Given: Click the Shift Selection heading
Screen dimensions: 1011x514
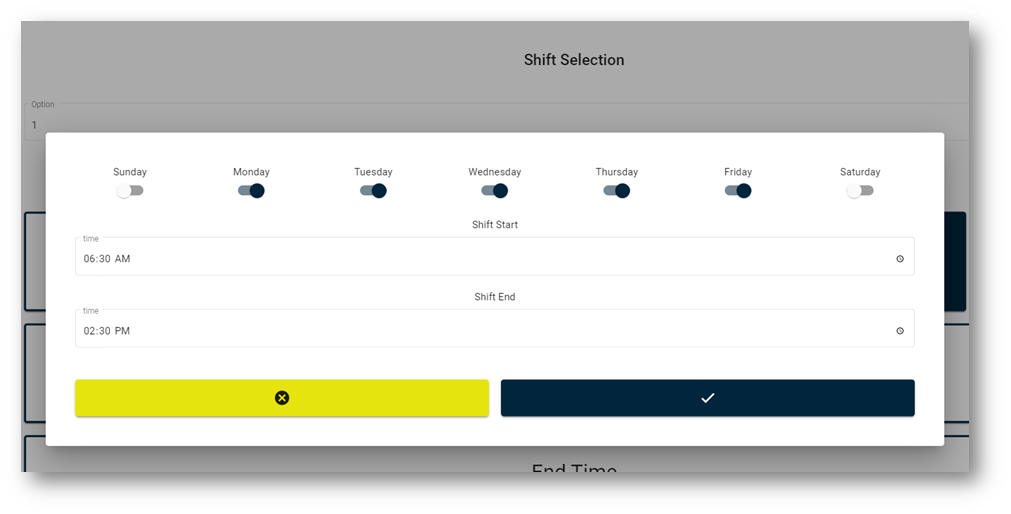Looking at the screenshot, I should tap(574, 60).
